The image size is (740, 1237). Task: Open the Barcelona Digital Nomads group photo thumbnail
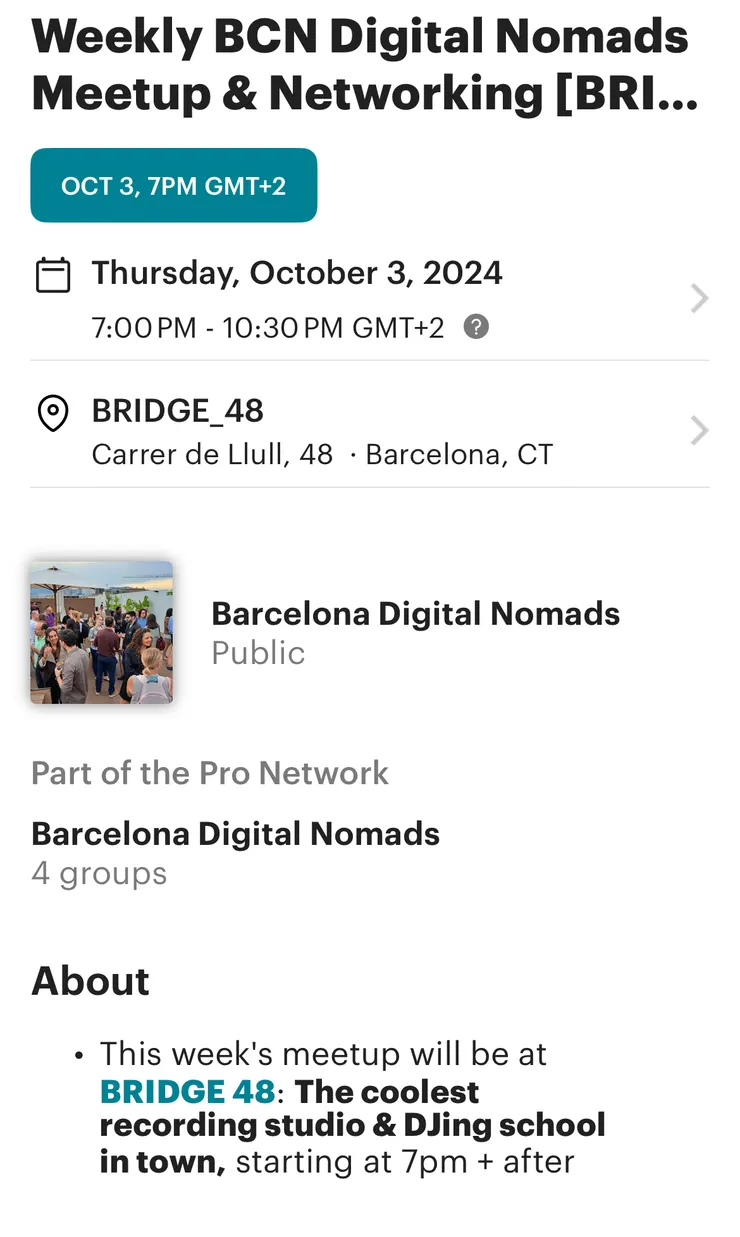coord(101,632)
